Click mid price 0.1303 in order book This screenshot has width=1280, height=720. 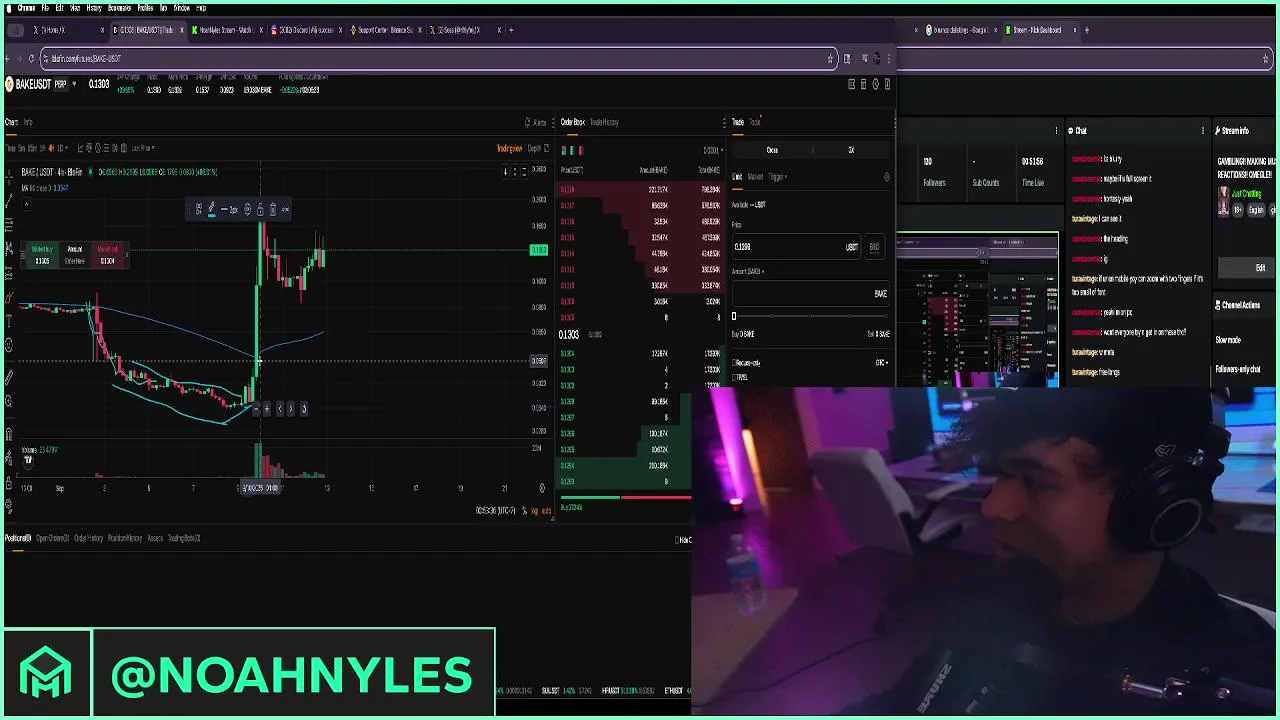(x=568, y=335)
